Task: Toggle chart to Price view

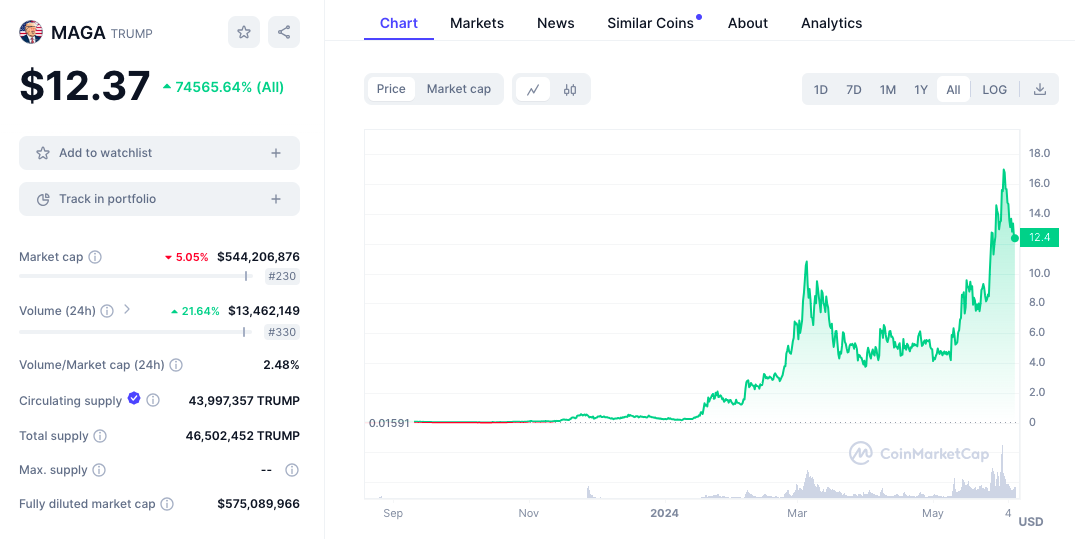Action: pos(391,89)
